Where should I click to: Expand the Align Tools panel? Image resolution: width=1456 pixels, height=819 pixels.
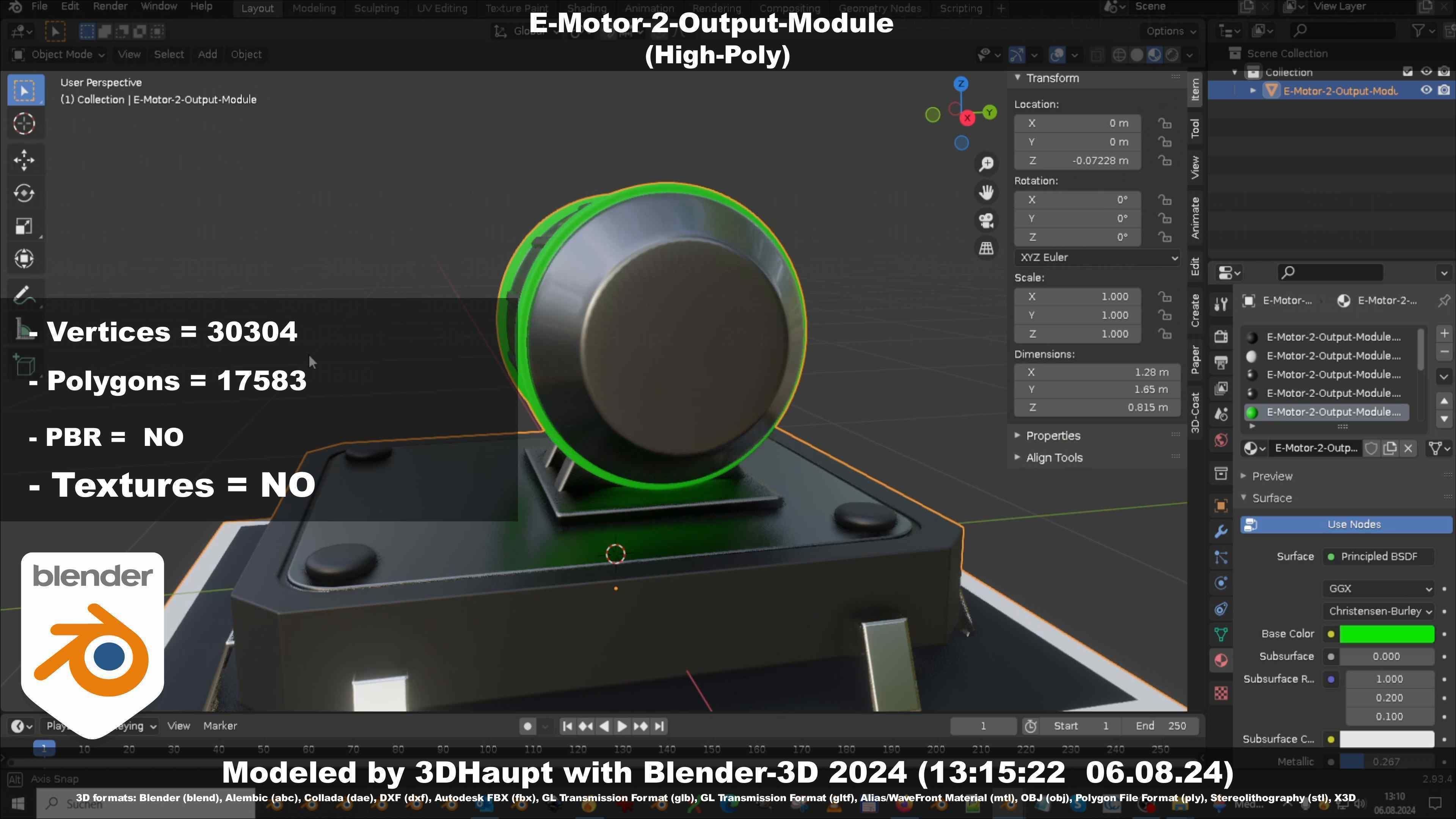pos(1054,458)
